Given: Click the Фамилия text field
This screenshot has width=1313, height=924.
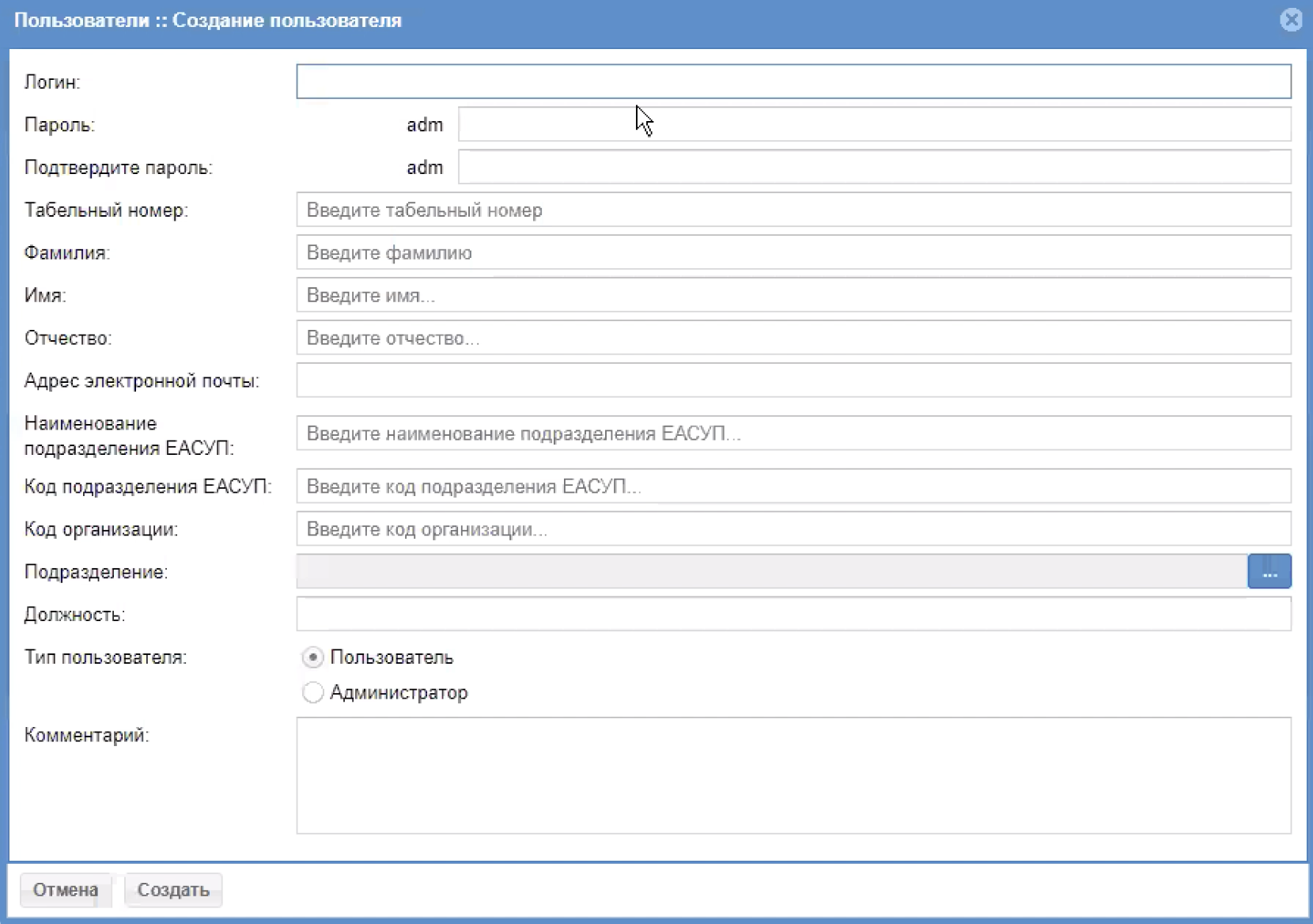Looking at the screenshot, I should 793,253.
